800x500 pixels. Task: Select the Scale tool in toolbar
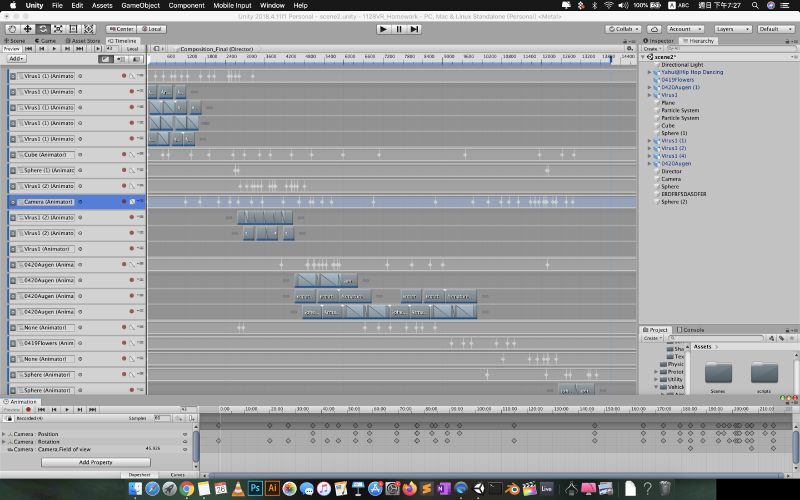click(x=58, y=29)
